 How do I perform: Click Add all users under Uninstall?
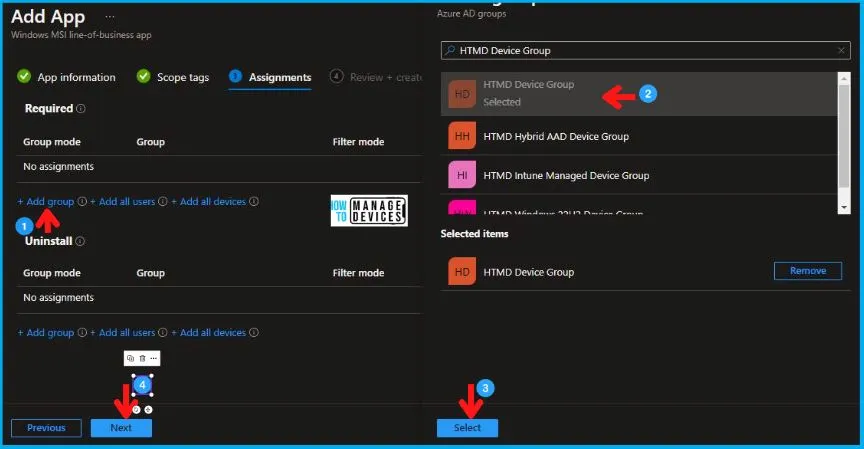[123, 333]
